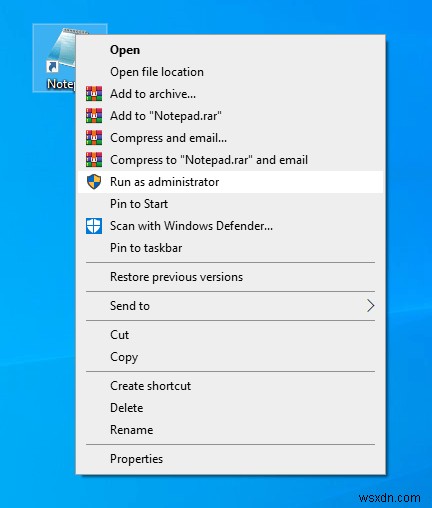The image size is (432, 508).
Task: Click WinRAR icon beside Compress and email
Action: [94, 138]
